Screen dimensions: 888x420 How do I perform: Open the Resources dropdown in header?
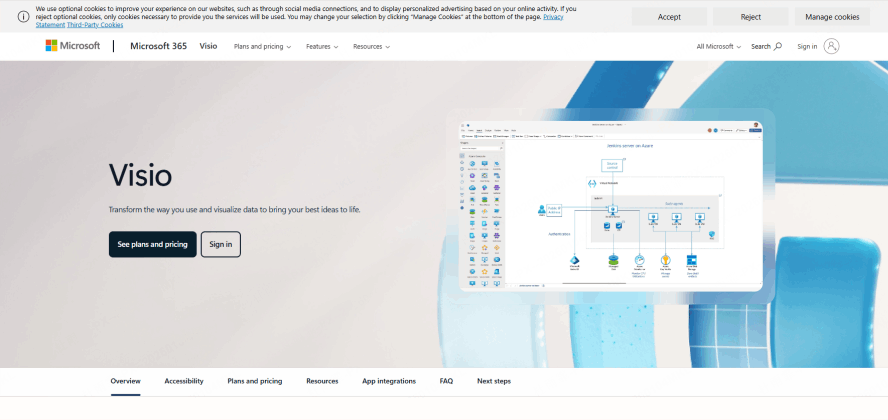371,47
